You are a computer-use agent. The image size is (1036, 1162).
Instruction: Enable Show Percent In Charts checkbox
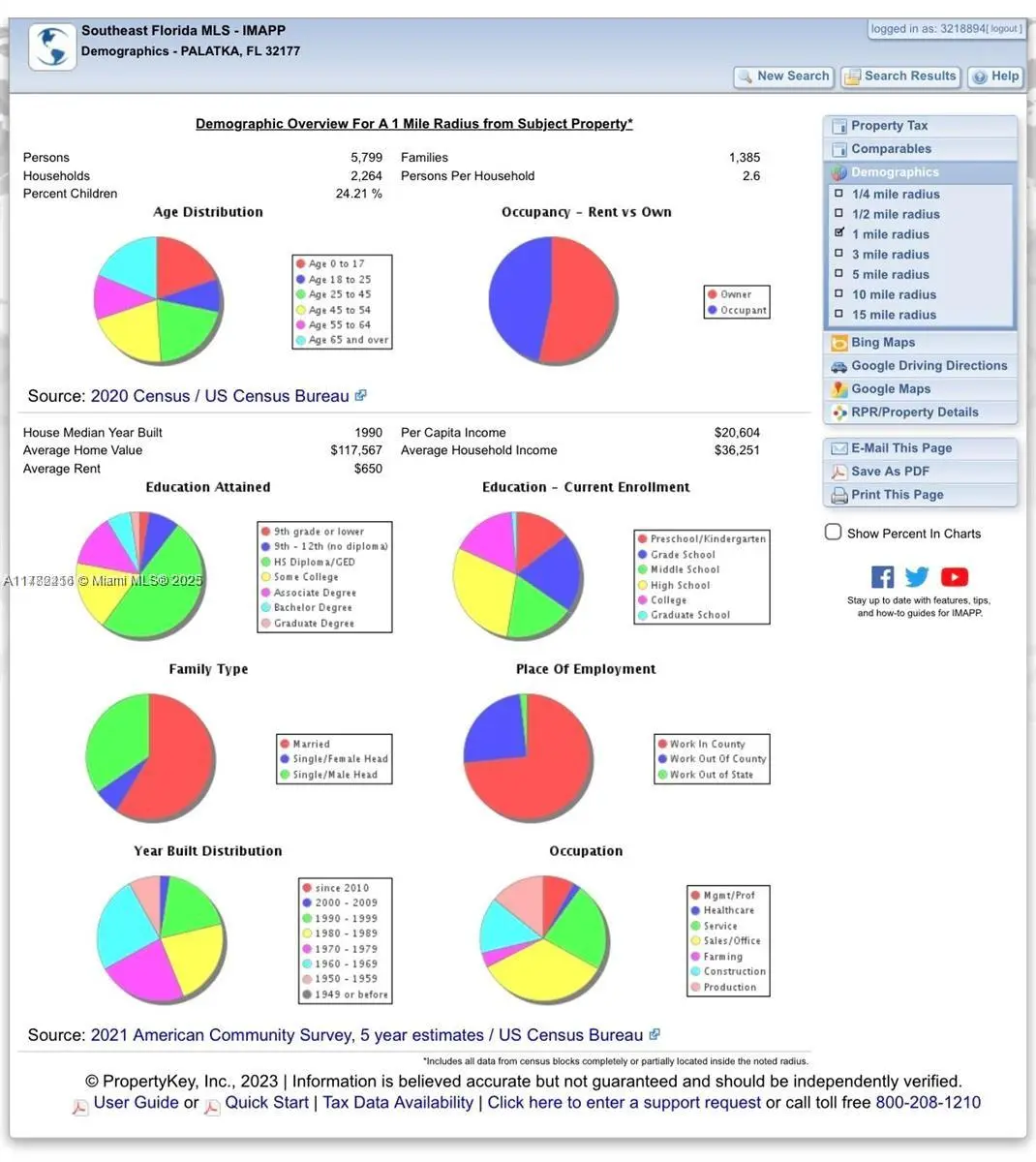pos(833,533)
